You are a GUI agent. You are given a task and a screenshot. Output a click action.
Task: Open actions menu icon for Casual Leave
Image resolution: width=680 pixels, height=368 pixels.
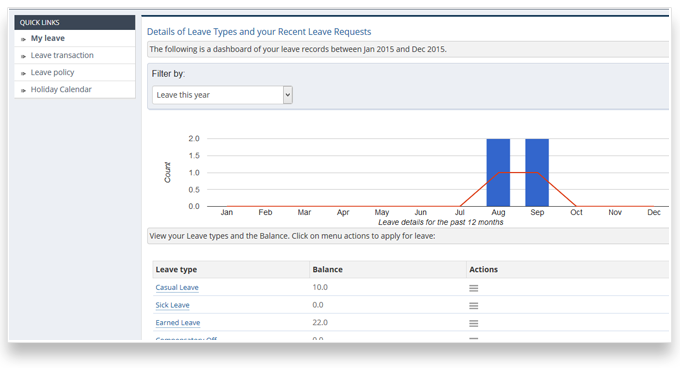point(474,288)
